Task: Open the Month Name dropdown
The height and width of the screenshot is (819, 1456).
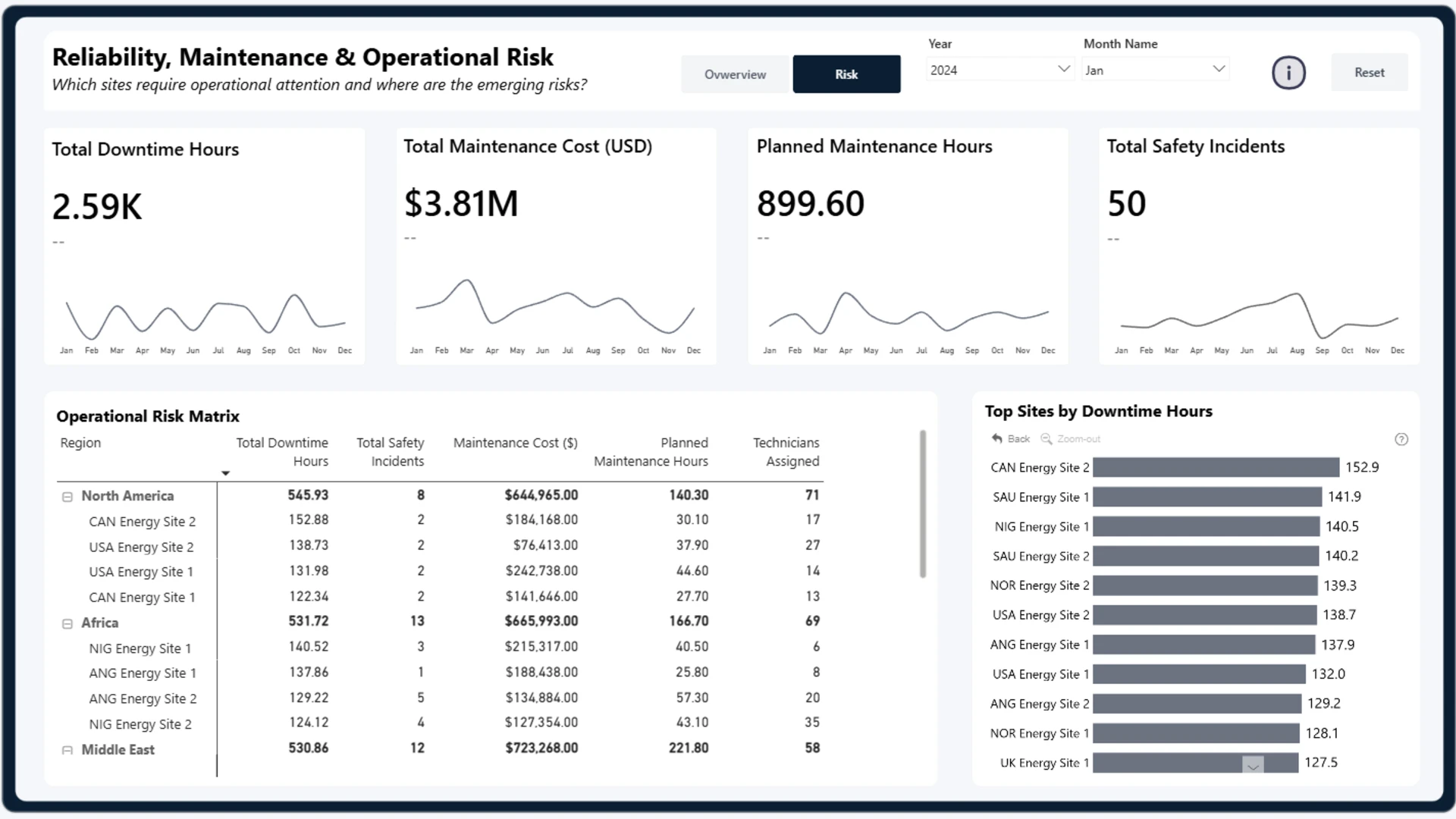Action: [x=1155, y=70]
